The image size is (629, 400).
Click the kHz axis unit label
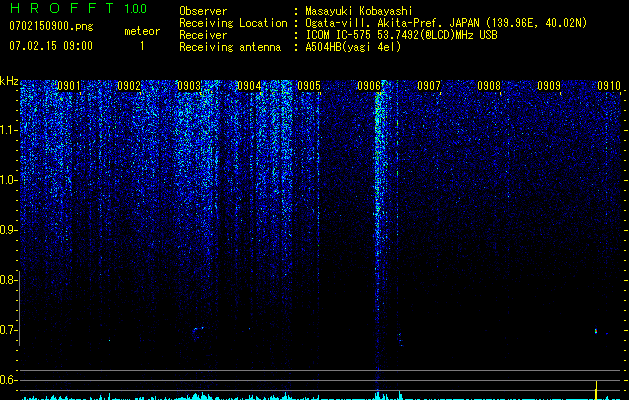pos(9,81)
